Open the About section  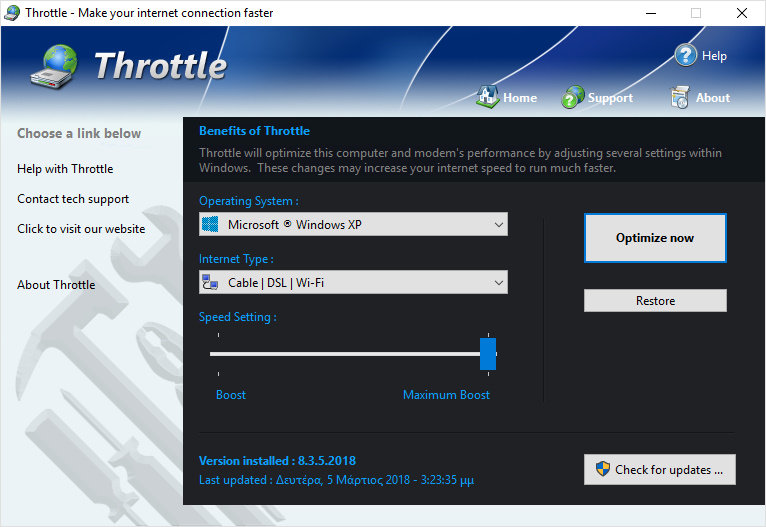tap(713, 98)
